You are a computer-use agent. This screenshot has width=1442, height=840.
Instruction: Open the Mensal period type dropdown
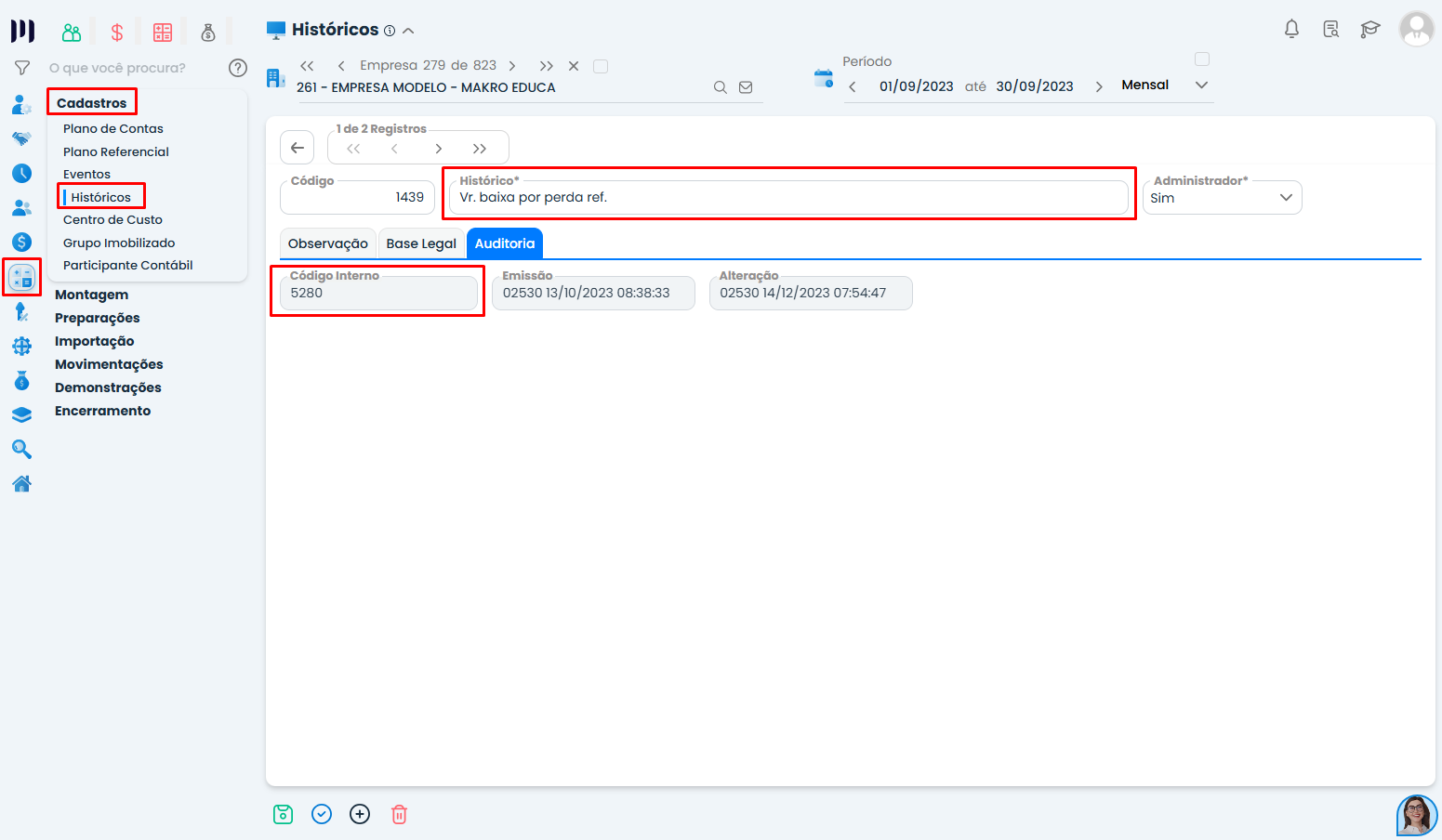(x=1165, y=85)
